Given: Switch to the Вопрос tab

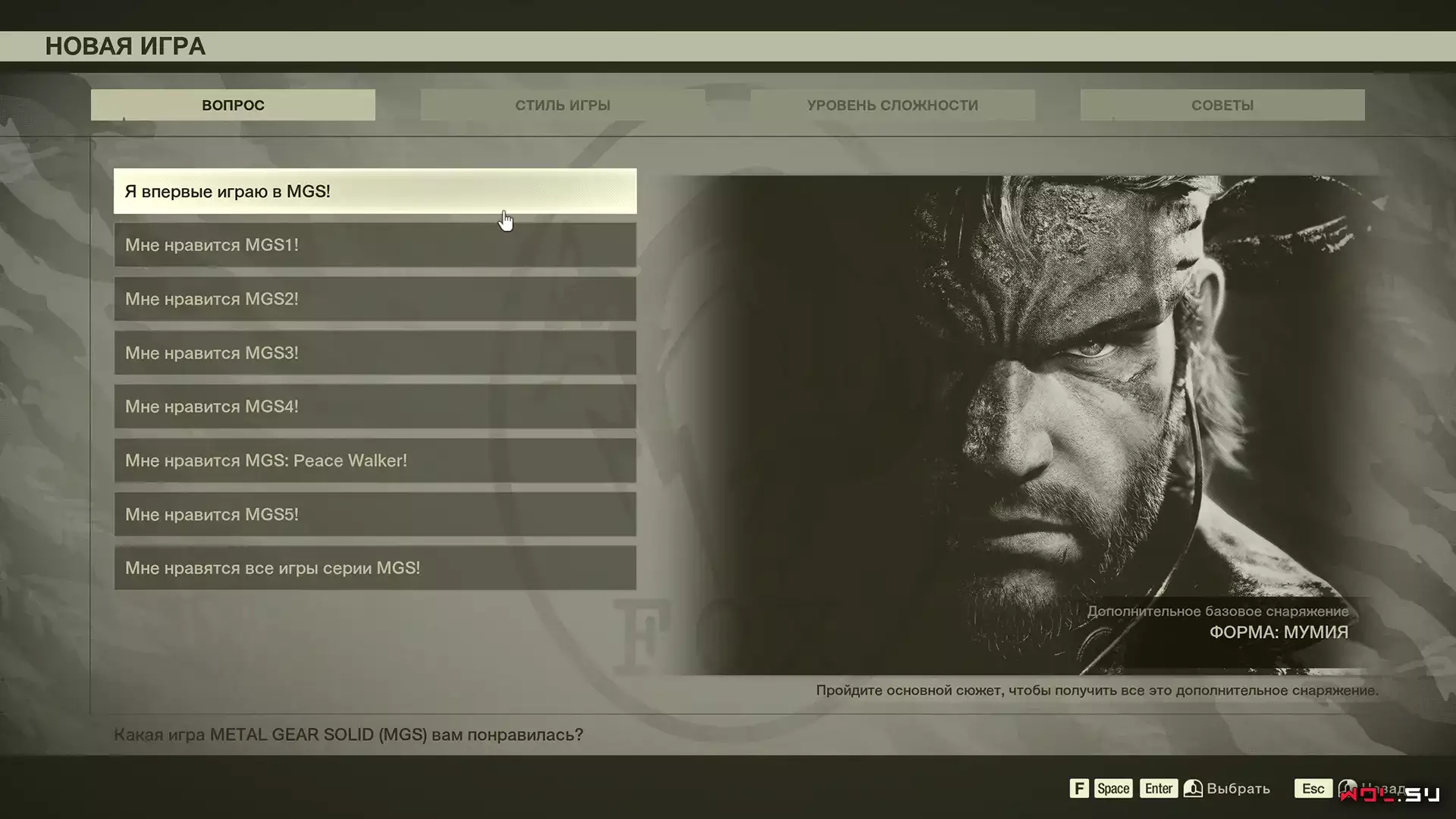Looking at the screenshot, I should tap(233, 105).
